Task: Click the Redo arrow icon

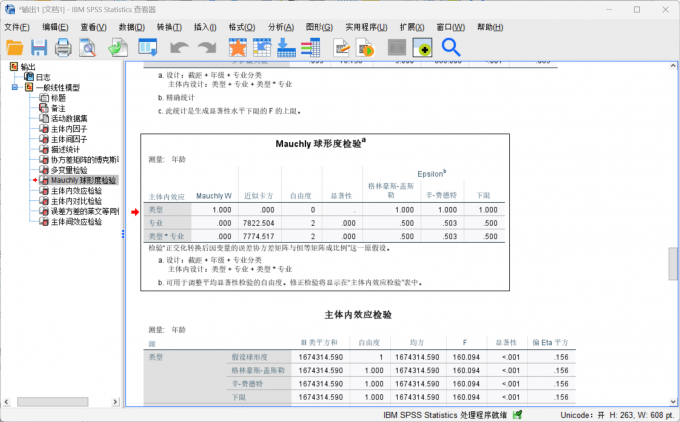Action: click(x=206, y=47)
